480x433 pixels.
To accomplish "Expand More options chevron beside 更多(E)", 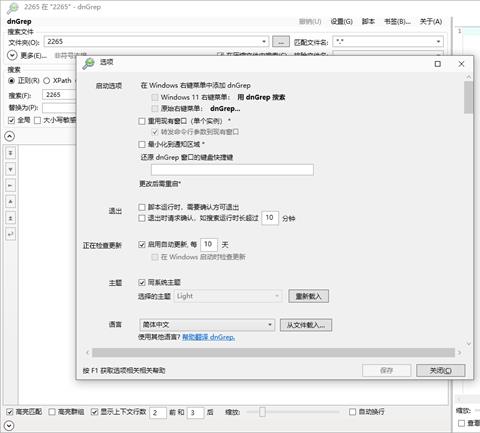I will 12,55.
